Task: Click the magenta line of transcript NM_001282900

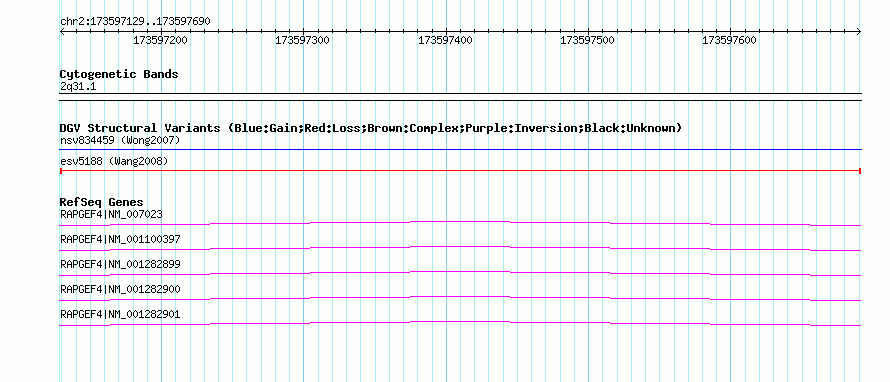Action: 460,297
